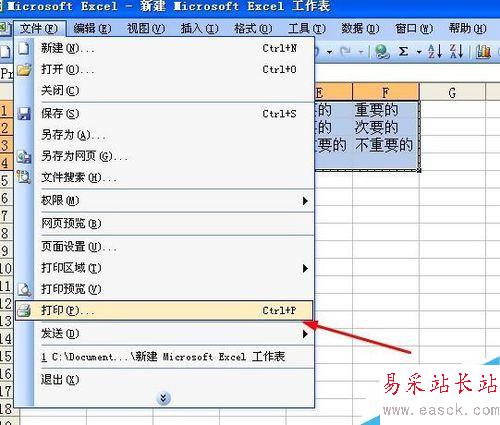Open the 编辑(E) menu
Screen dimensions: 500x425
(x=92, y=29)
